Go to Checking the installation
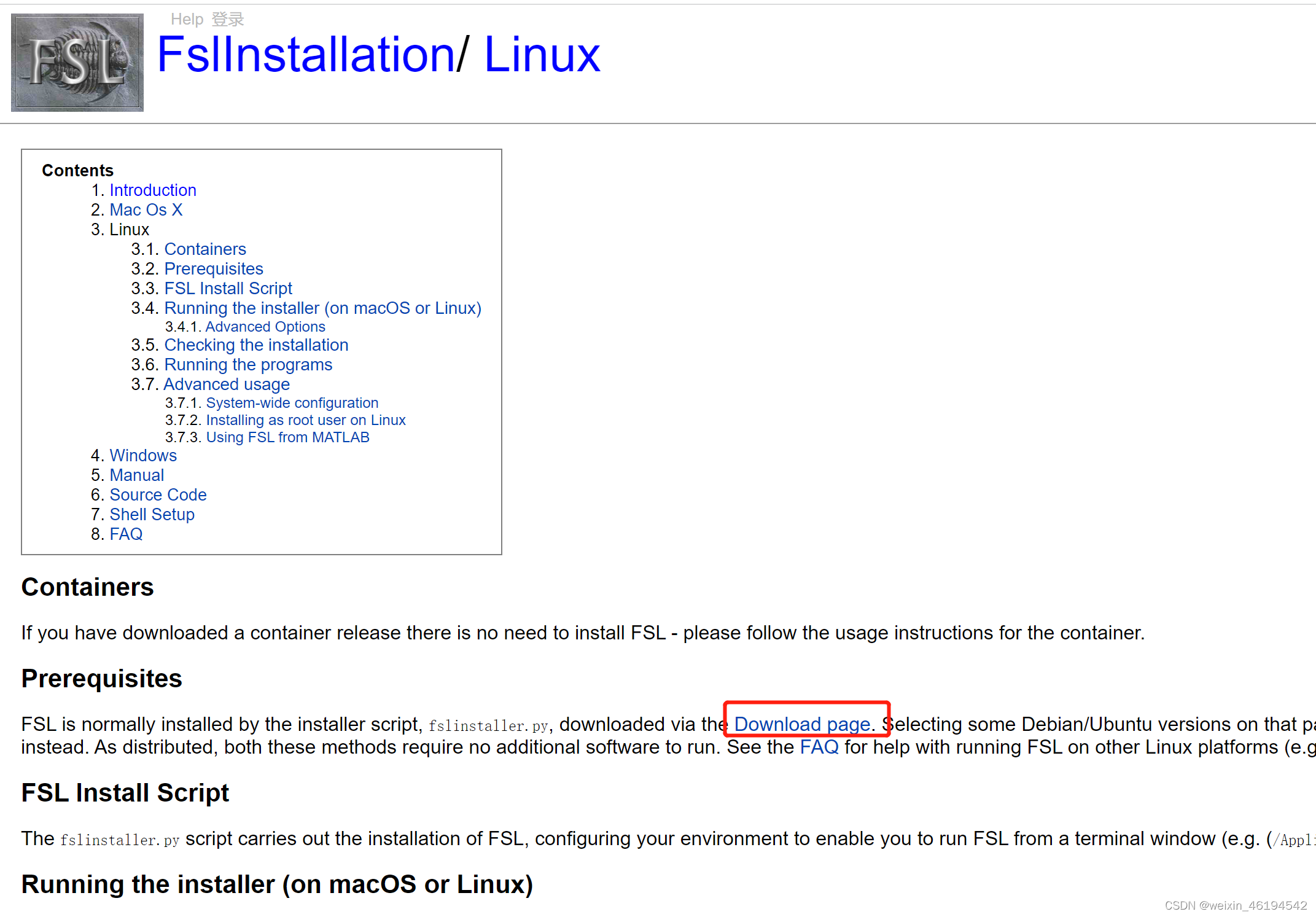 coord(256,345)
